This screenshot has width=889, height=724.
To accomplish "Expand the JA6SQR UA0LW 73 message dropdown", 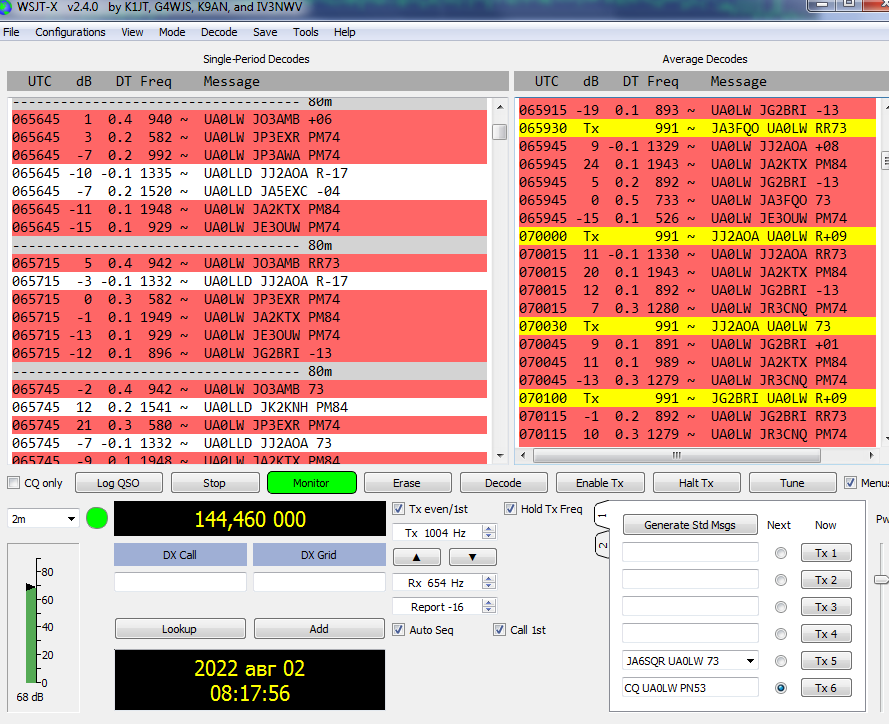I will tap(750, 661).
